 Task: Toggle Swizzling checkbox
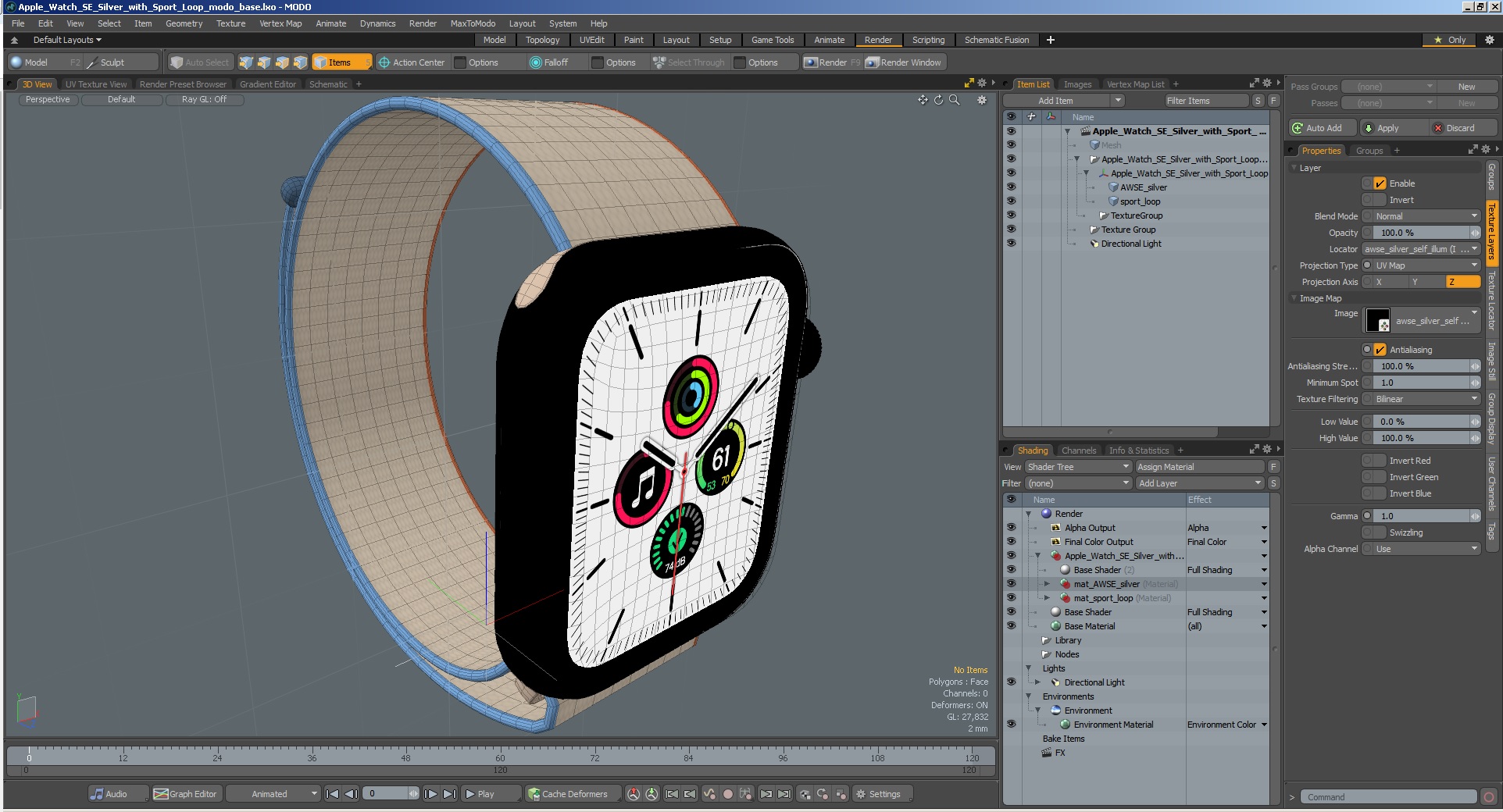point(1380,532)
